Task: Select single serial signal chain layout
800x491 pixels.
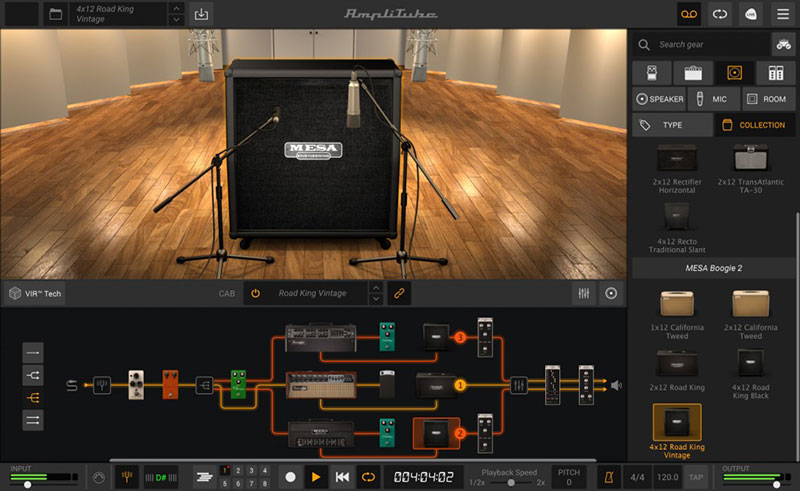Action: coord(33,353)
